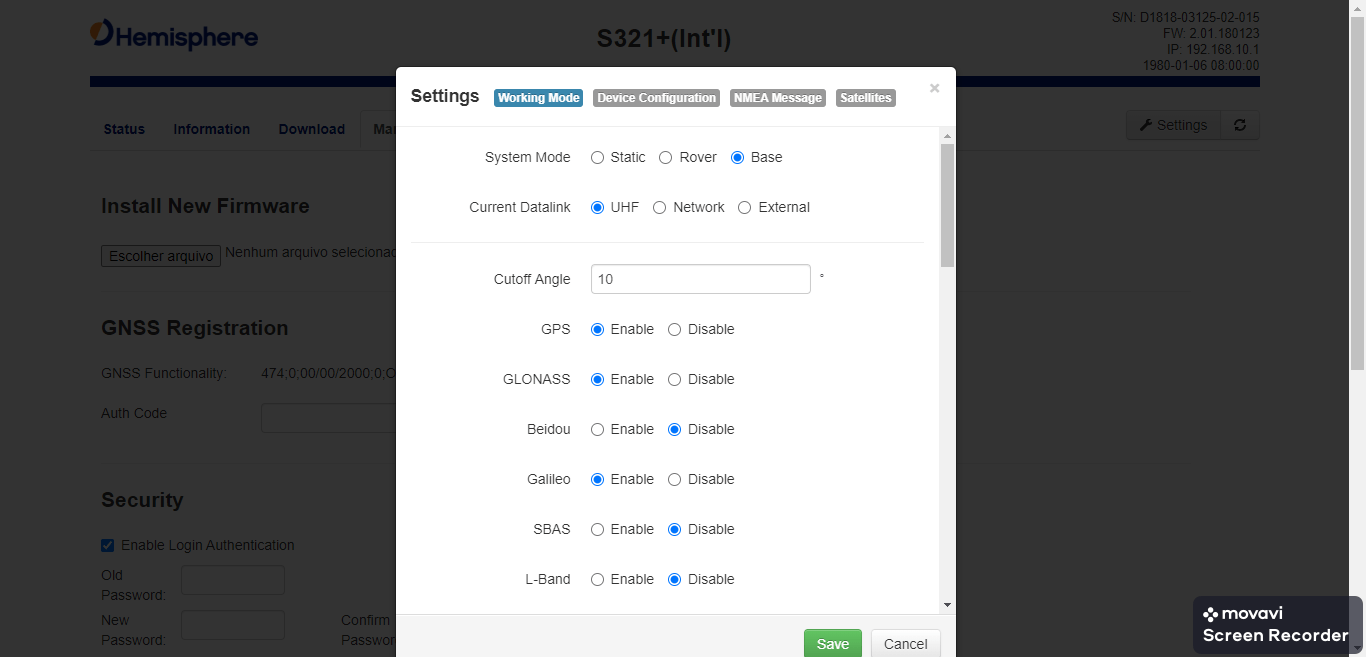Click the Cancel button
1366x657 pixels.
[x=906, y=644]
